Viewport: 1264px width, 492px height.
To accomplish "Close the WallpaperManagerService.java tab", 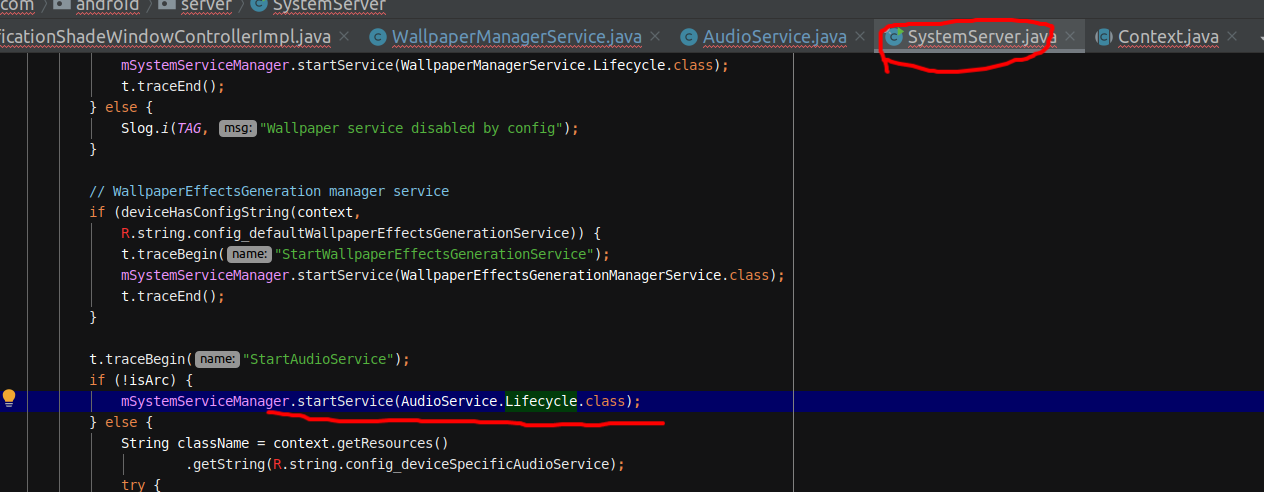I will click(655, 37).
